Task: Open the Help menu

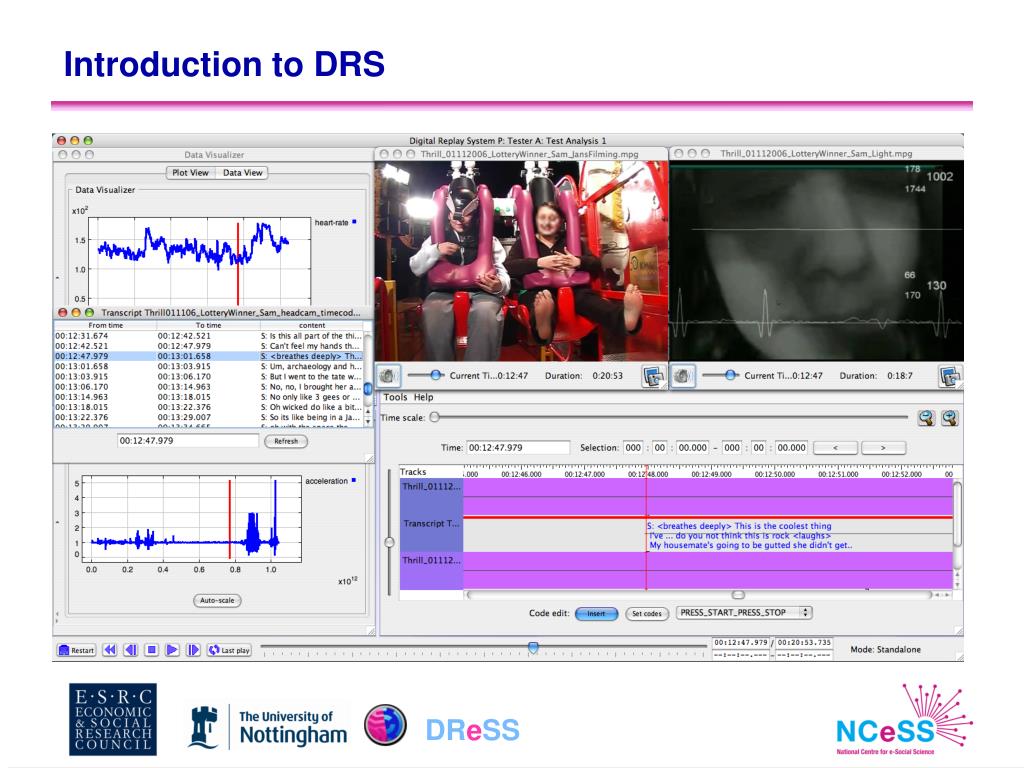Action: 423,397
